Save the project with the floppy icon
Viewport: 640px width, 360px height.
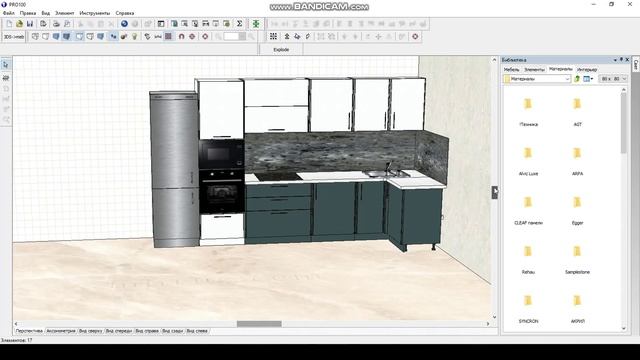point(30,24)
